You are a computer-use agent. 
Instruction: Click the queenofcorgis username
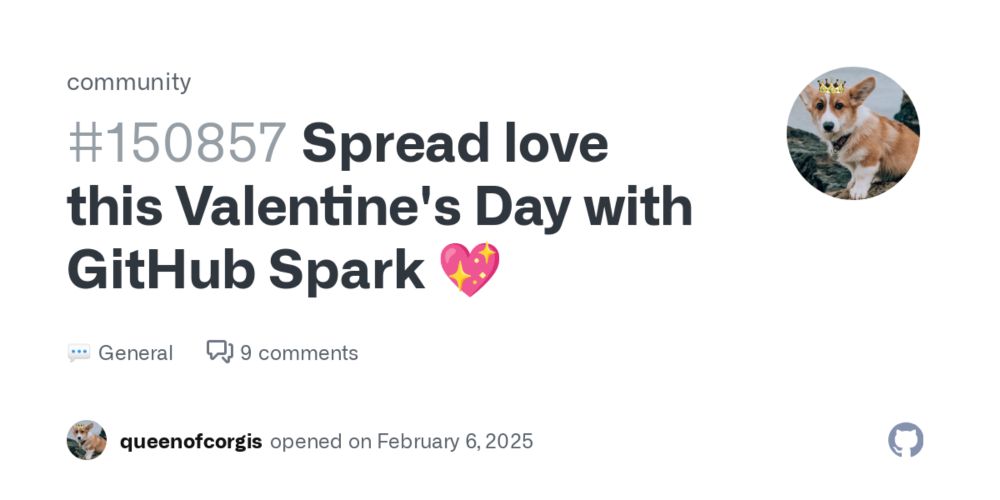191,441
